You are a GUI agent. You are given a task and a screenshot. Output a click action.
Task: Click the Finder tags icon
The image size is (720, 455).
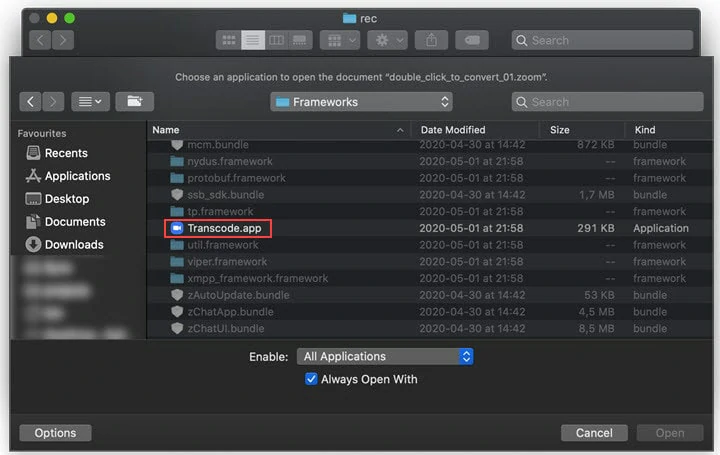(x=472, y=40)
